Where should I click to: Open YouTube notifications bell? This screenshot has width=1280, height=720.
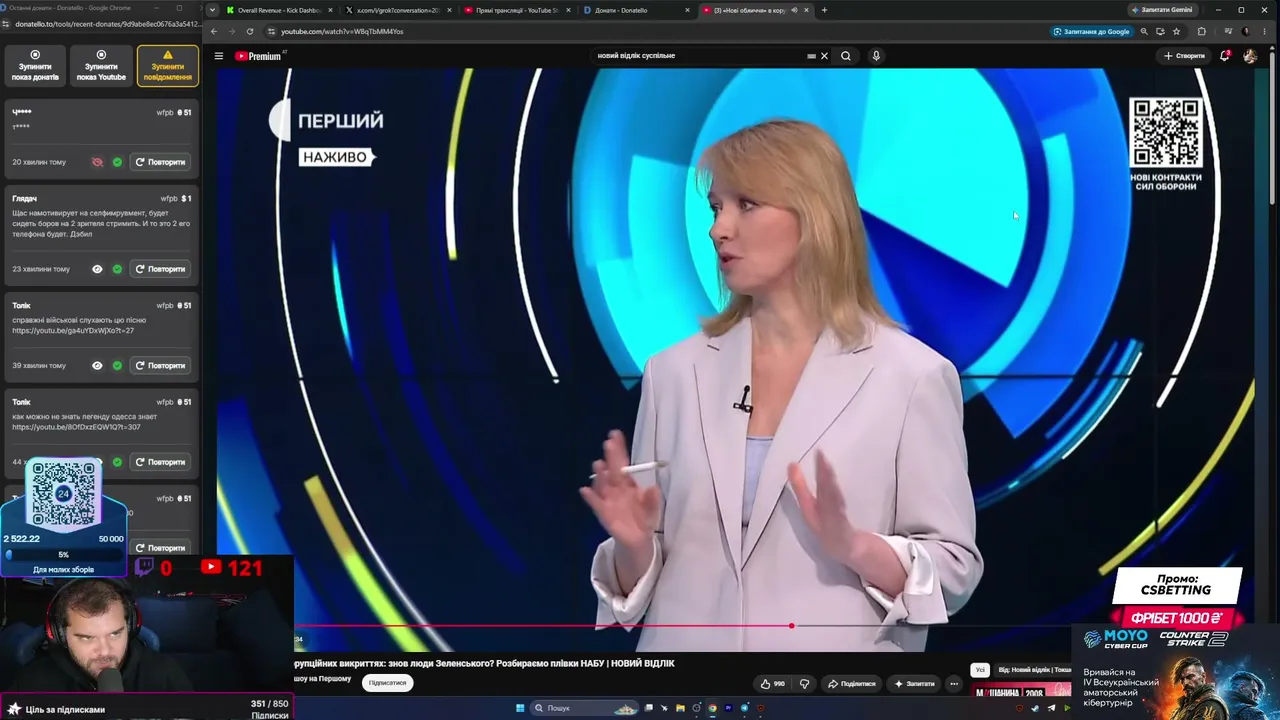(x=1224, y=56)
